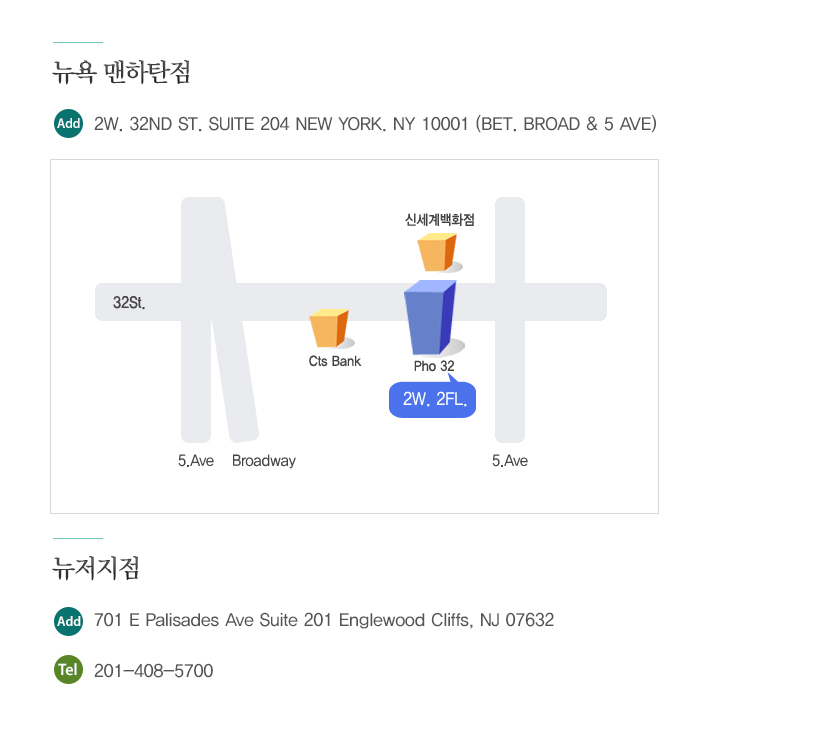Click the 신세계백화점 text label
This screenshot has width=840, height=735.
440,220
